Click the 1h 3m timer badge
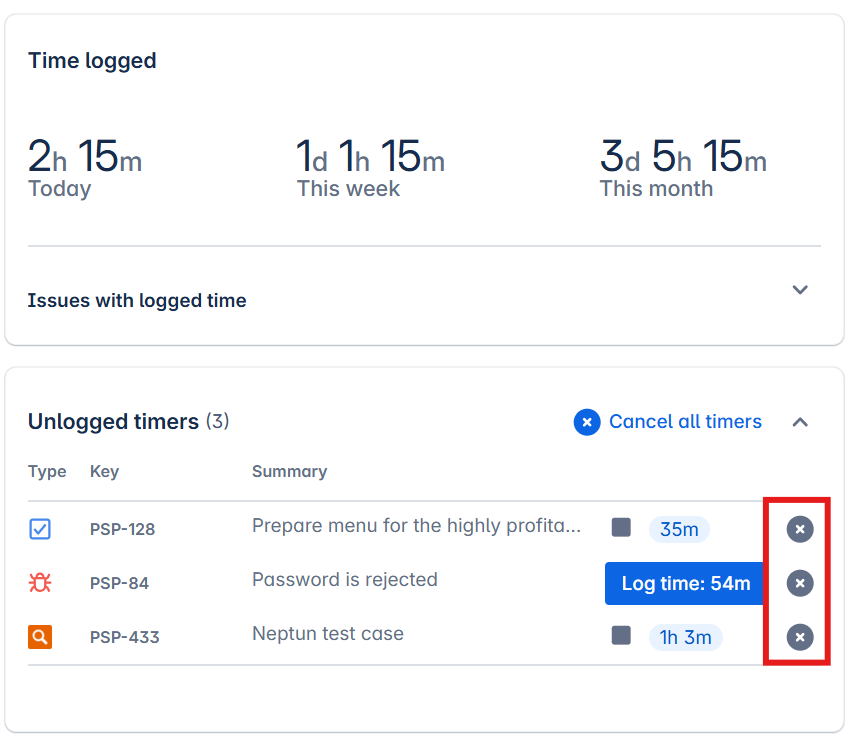The image size is (852, 738). 685,637
